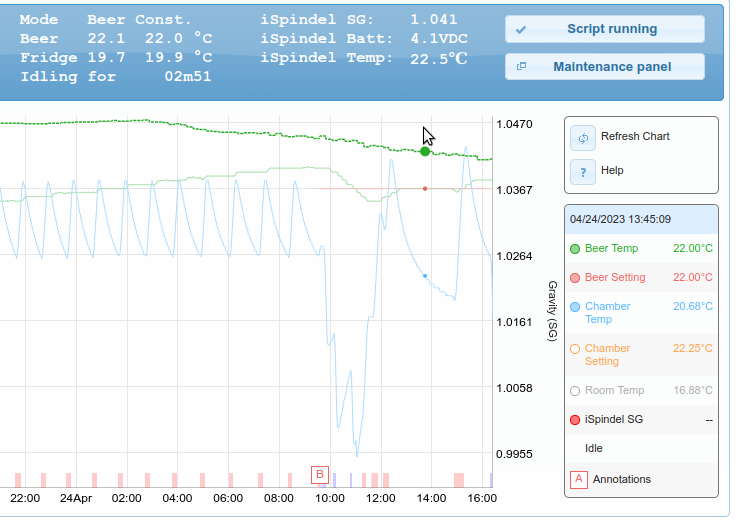Click the iSpindel SG 1.041 reading
This screenshot has height=523, width=752.
(359, 20)
